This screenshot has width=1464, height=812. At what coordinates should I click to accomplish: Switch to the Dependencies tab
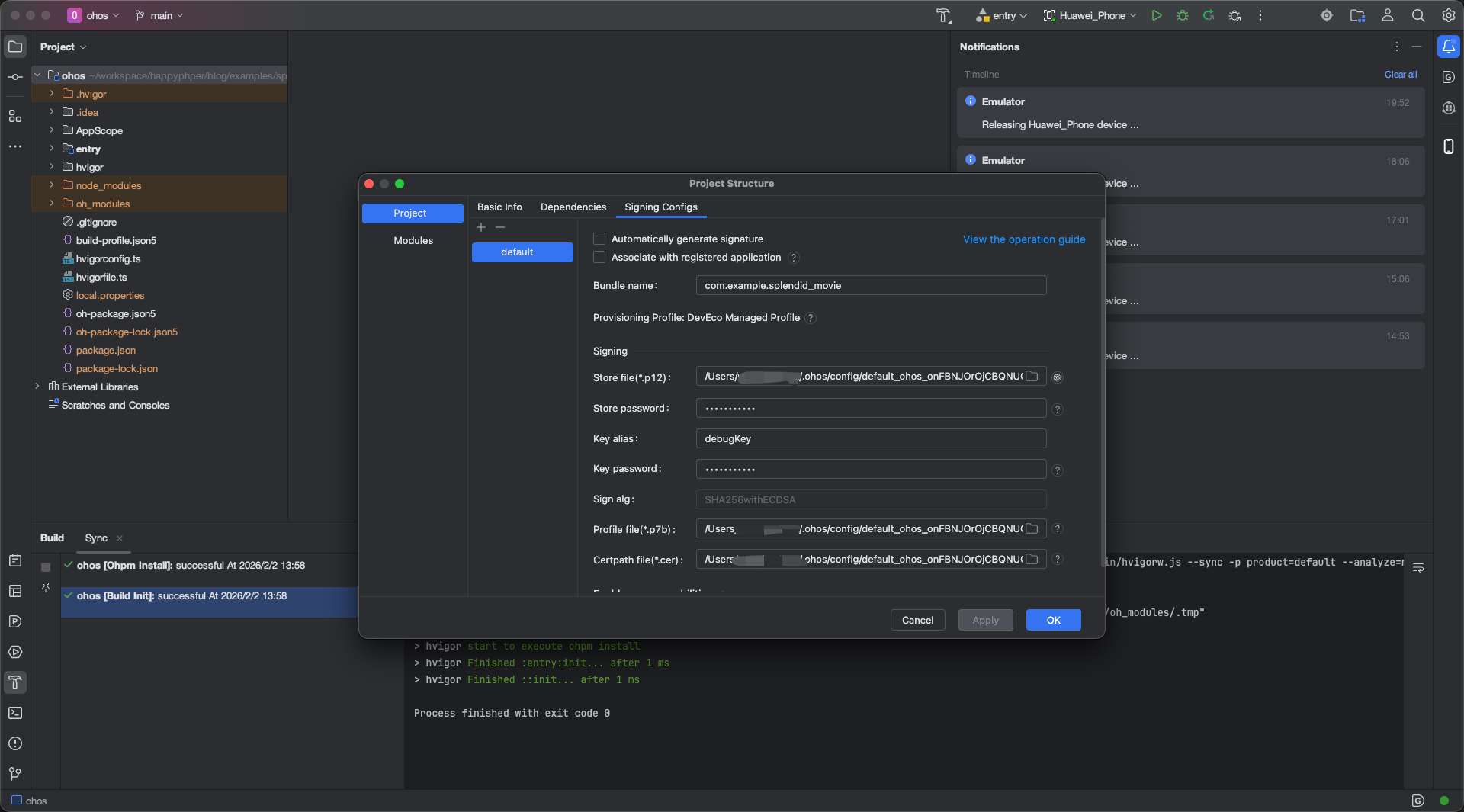click(573, 207)
